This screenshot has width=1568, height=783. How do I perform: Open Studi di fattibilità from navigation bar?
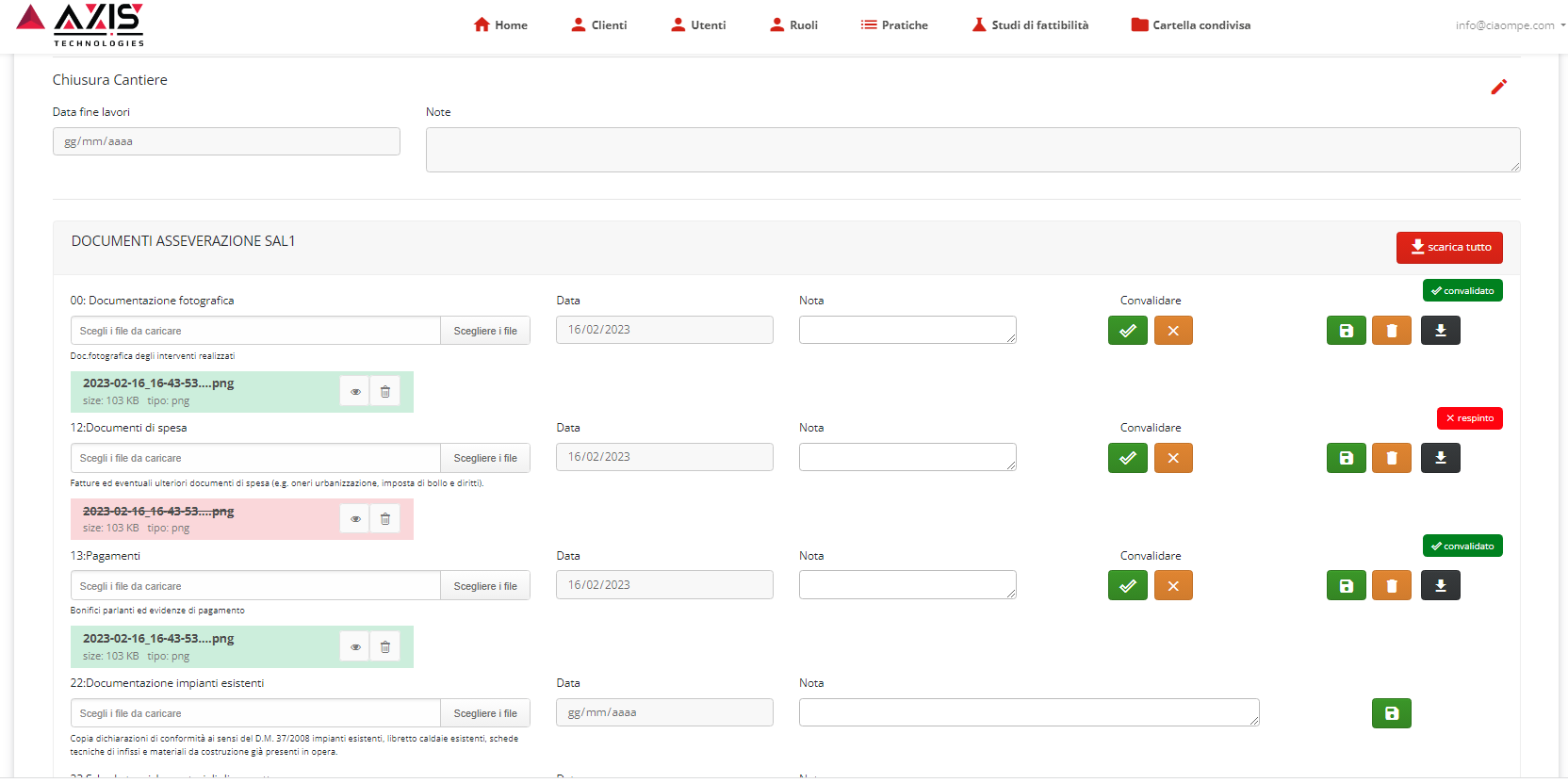pyautogui.click(x=1030, y=25)
